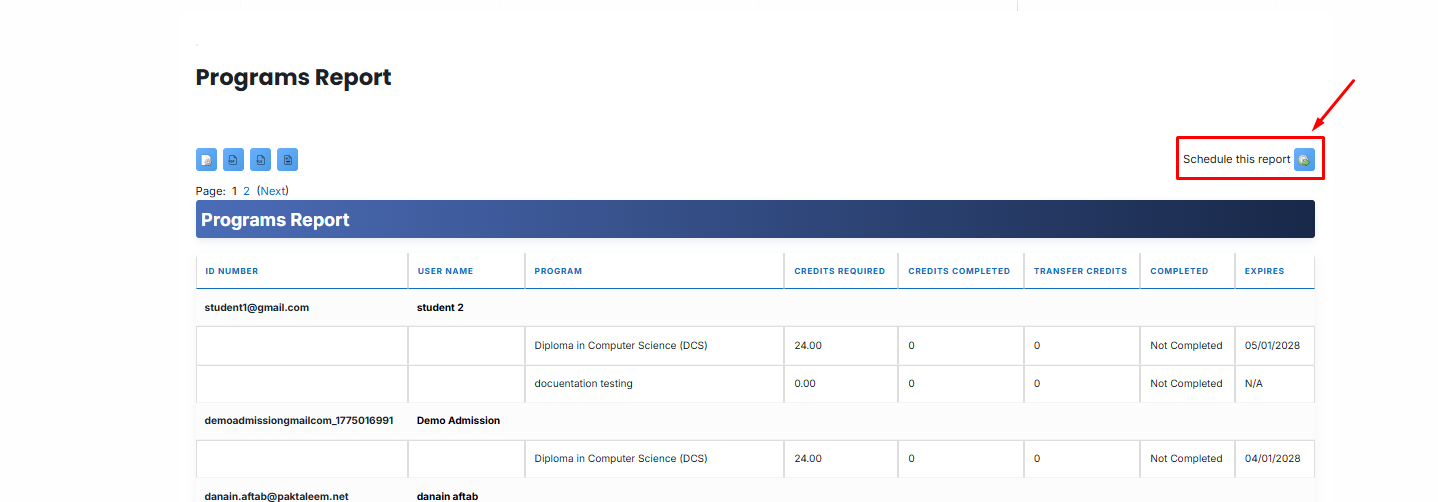The image size is (1438, 502).
Task: Sort by the ID NUMBER column header
Action: tap(232, 271)
